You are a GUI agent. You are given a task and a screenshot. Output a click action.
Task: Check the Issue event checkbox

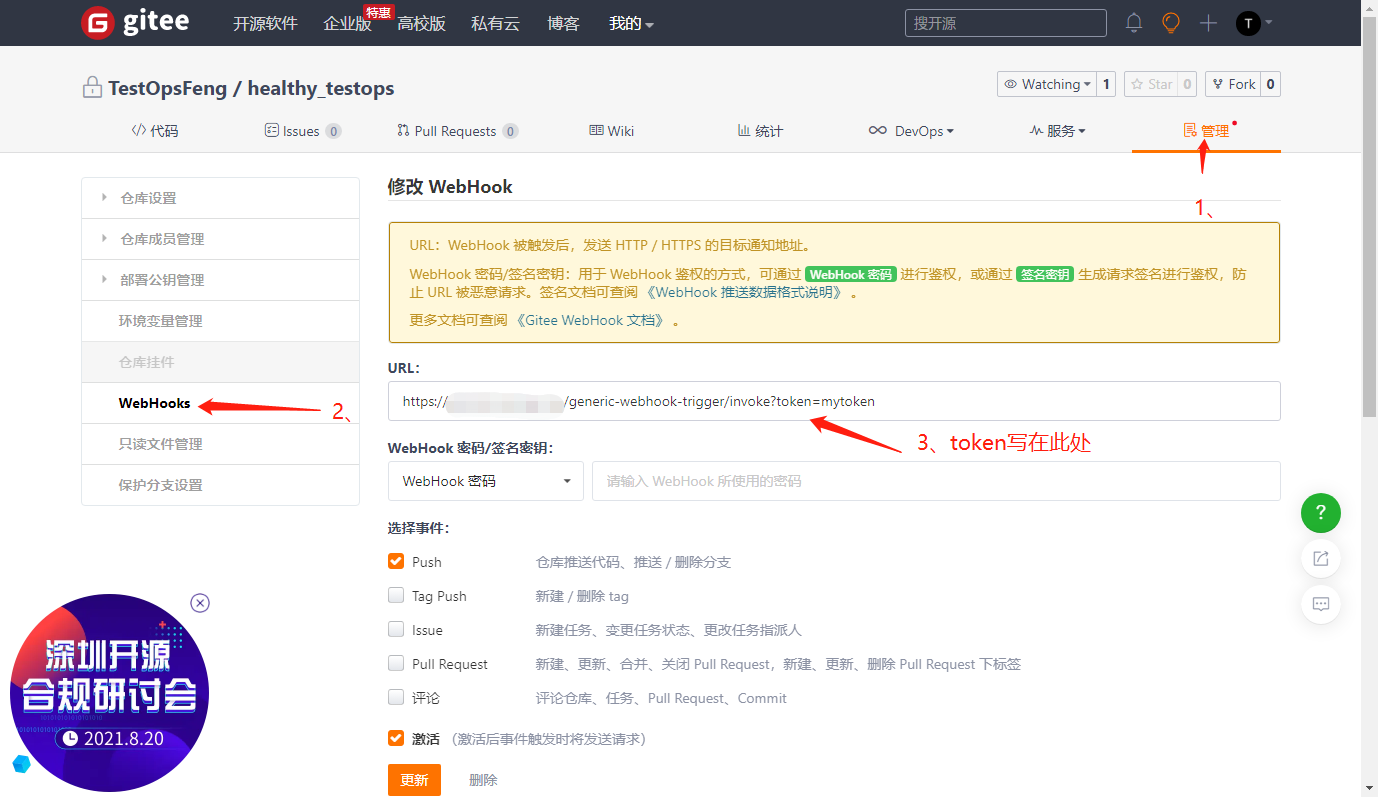point(396,629)
